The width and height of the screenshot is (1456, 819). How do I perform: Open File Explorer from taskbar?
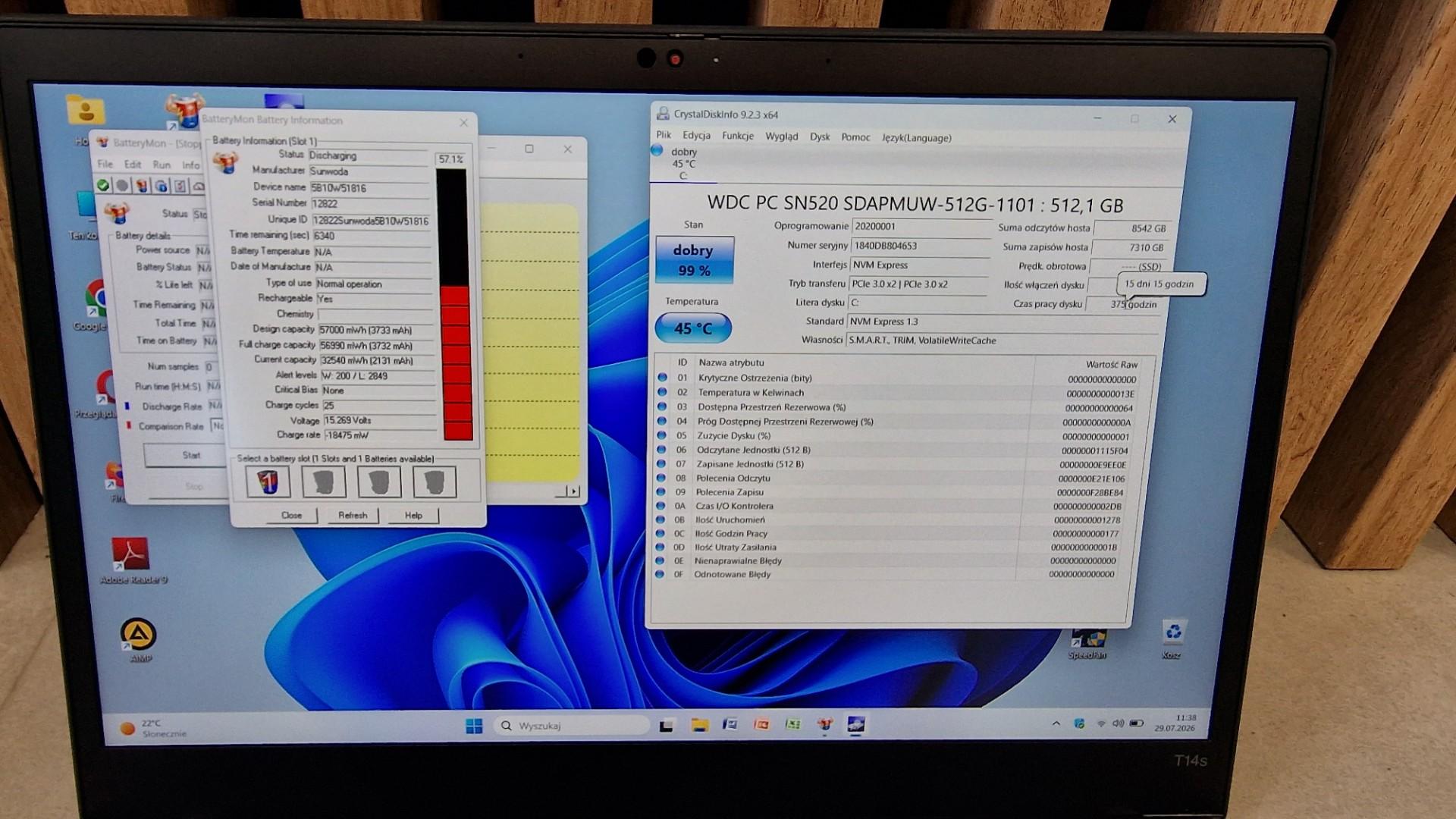pyautogui.click(x=699, y=725)
